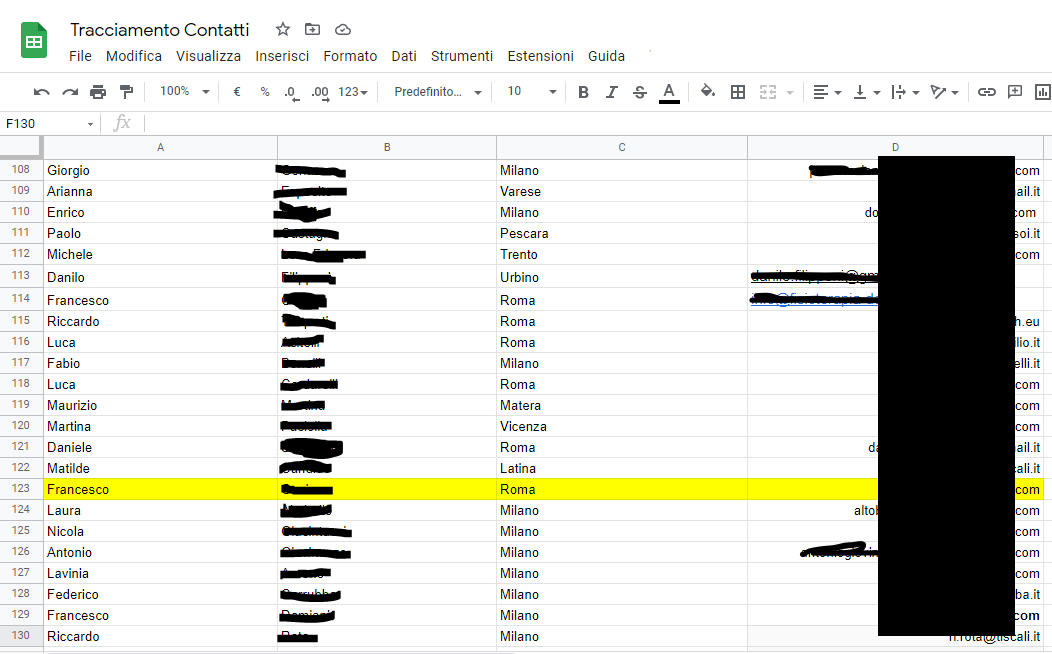Click the undo arrow icon
1052x654 pixels.
(41, 92)
